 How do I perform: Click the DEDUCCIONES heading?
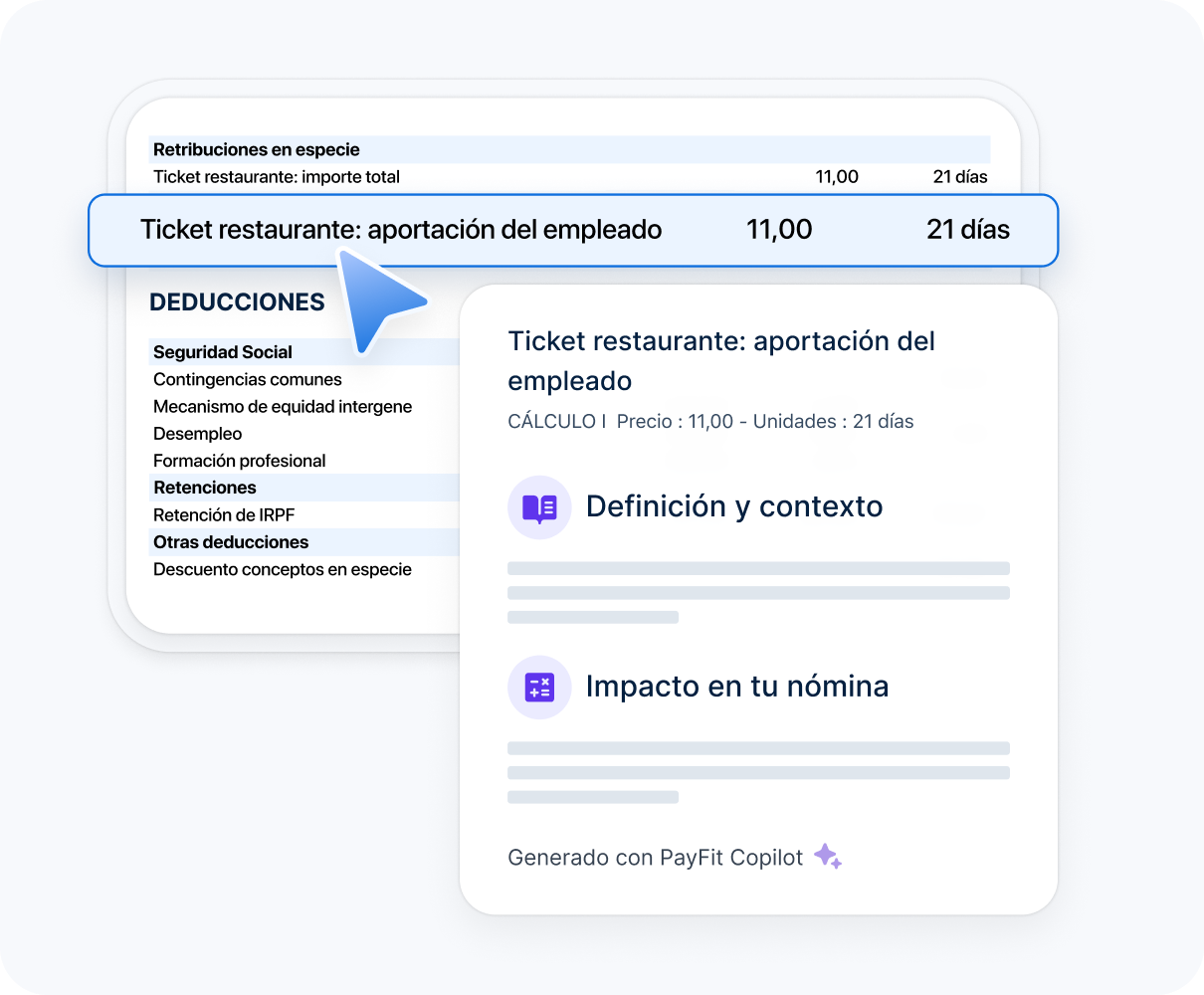click(x=237, y=302)
